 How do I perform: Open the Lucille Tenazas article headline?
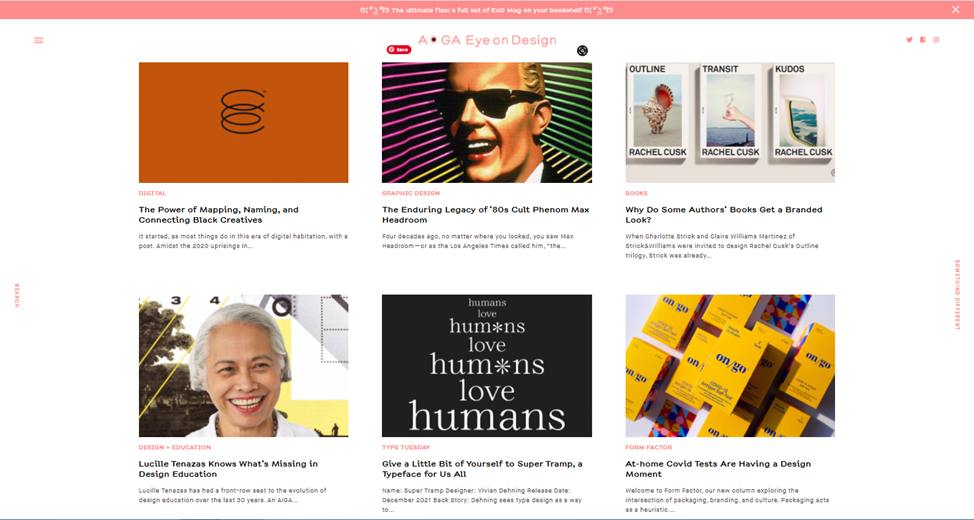point(228,469)
